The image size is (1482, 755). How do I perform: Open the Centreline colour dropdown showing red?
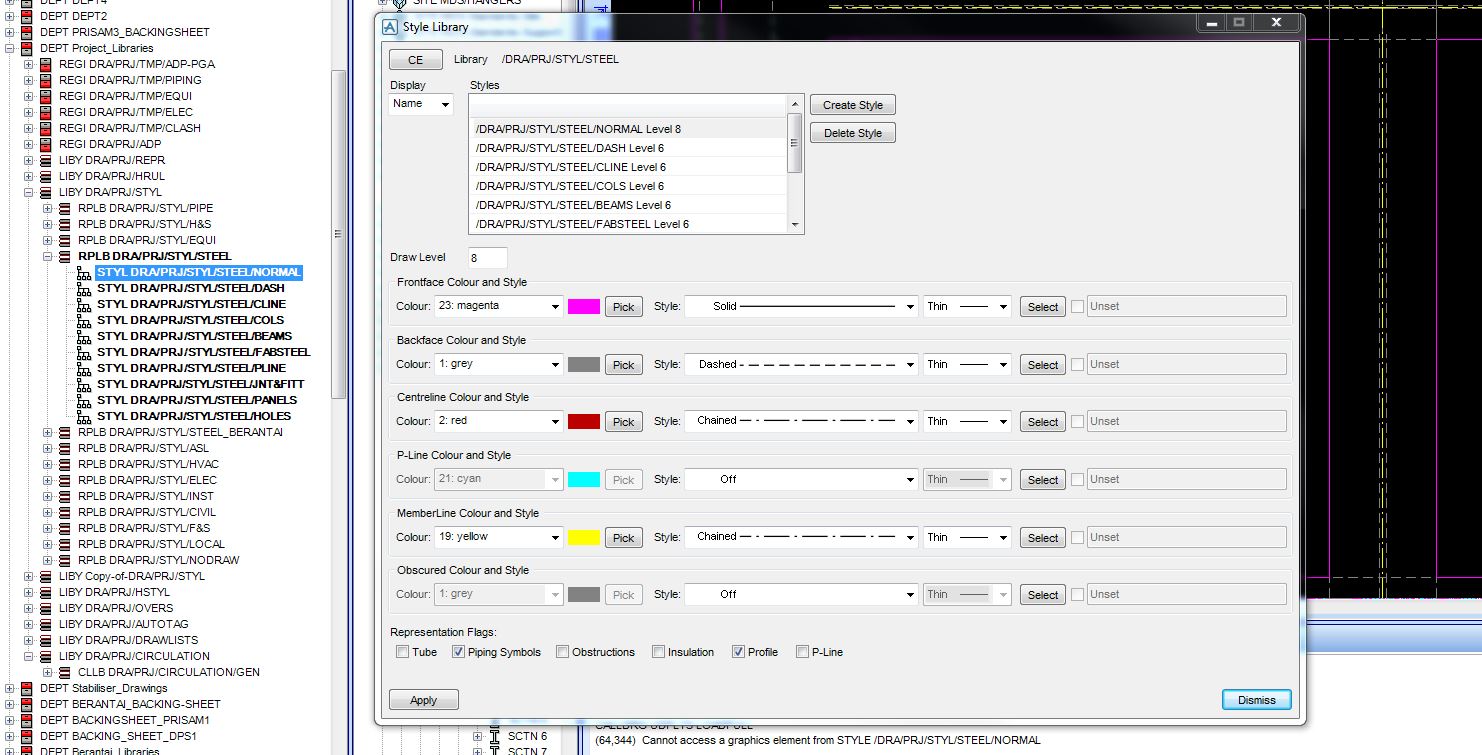pos(498,421)
